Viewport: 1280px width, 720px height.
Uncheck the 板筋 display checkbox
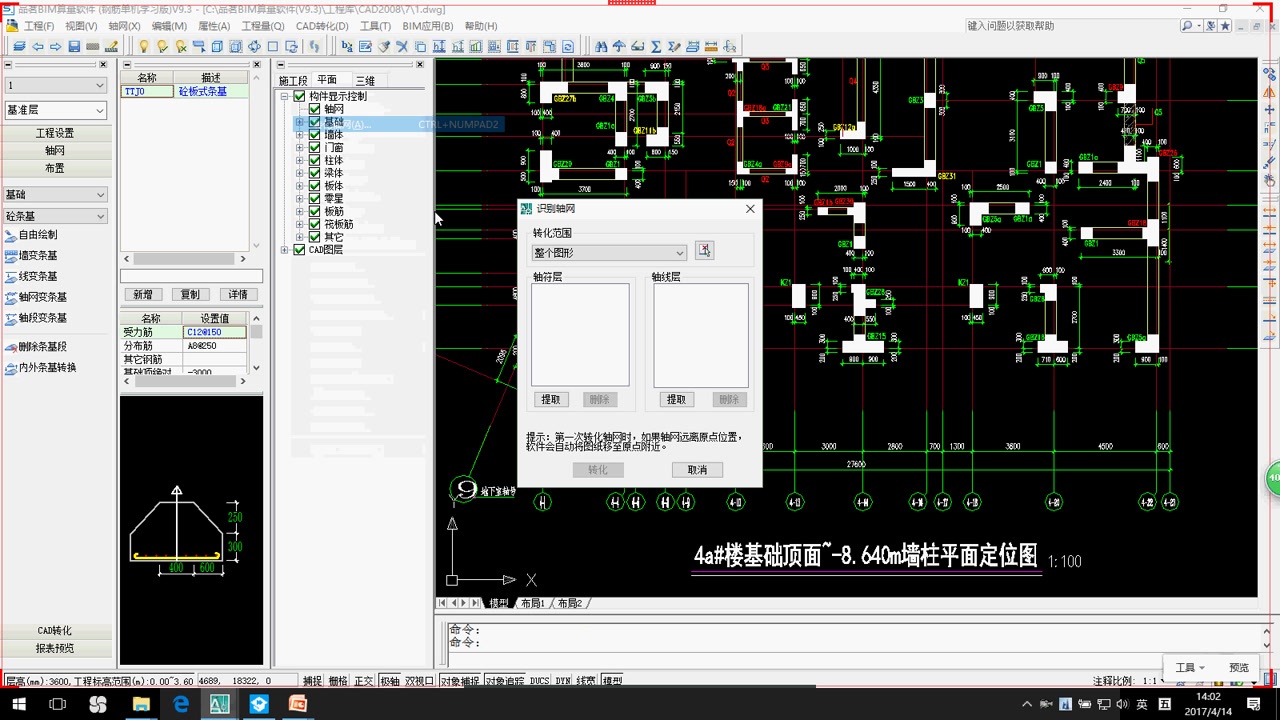click(315, 212)
